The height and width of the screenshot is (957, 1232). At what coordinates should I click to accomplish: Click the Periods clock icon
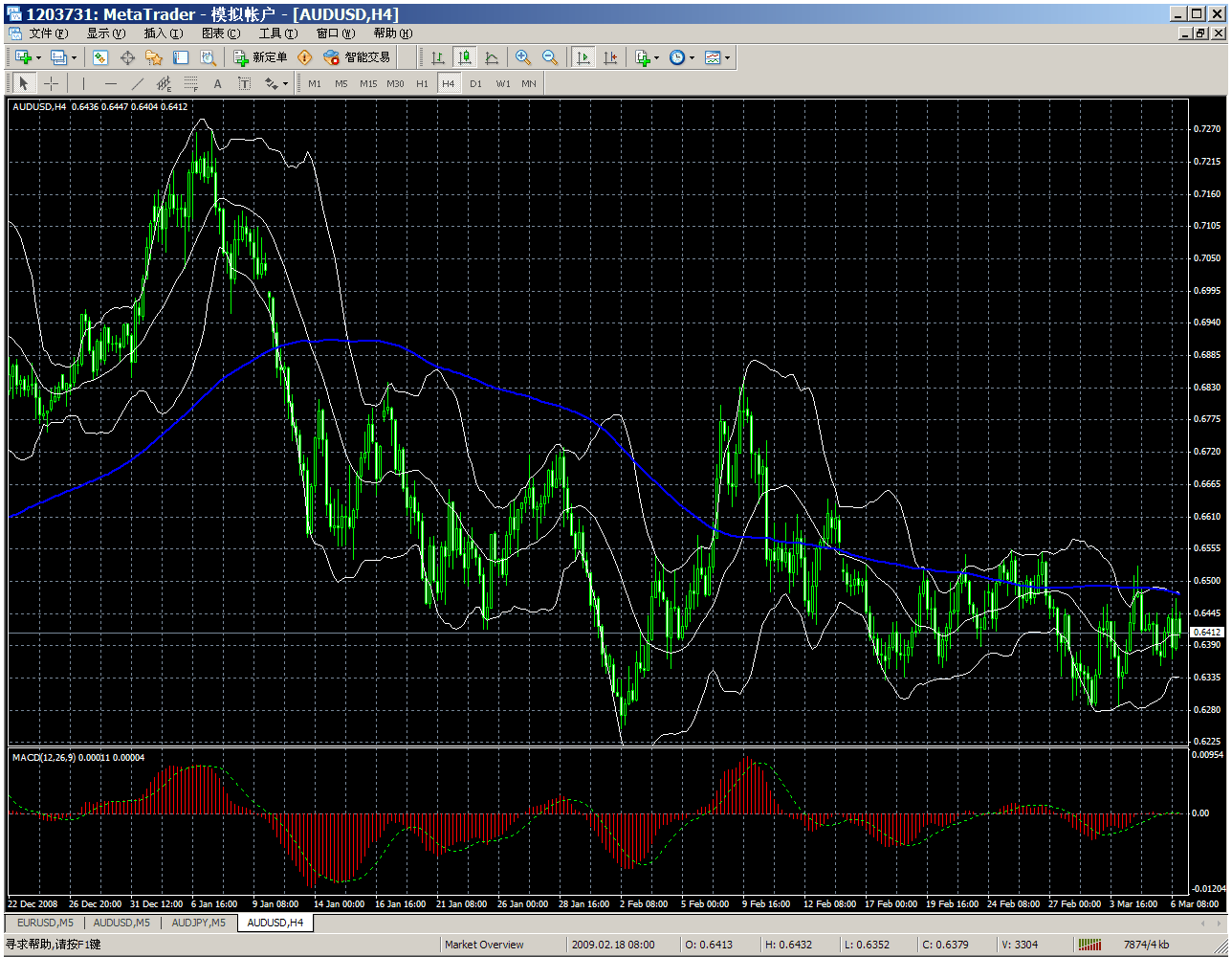(677, 57)
